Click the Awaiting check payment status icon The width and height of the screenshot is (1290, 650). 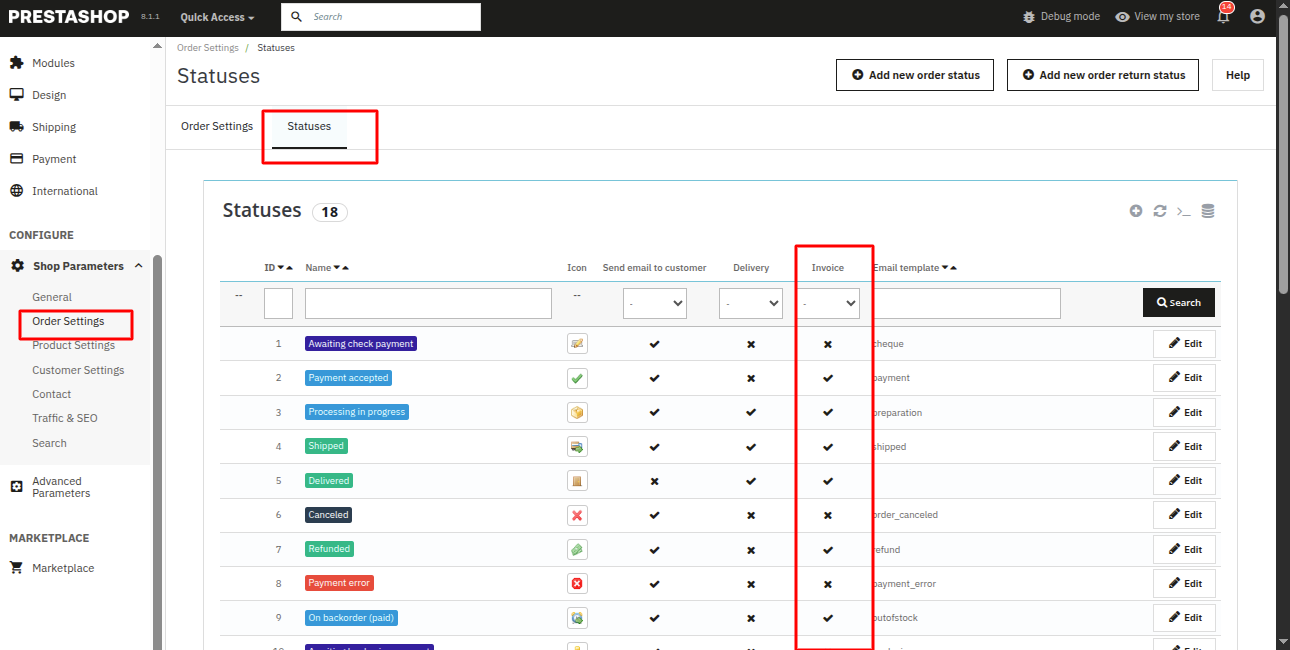coord(577,344)
